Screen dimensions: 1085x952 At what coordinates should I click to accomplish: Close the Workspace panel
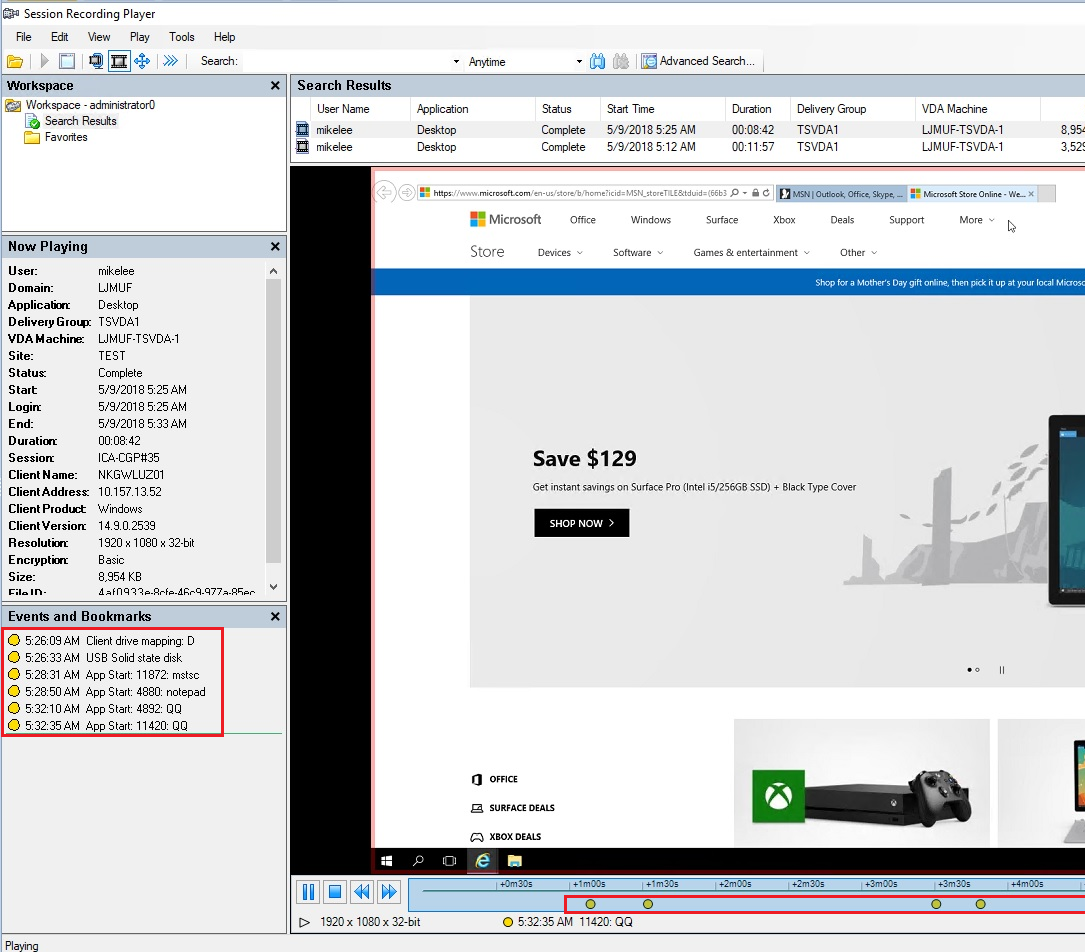click(275, 85)
